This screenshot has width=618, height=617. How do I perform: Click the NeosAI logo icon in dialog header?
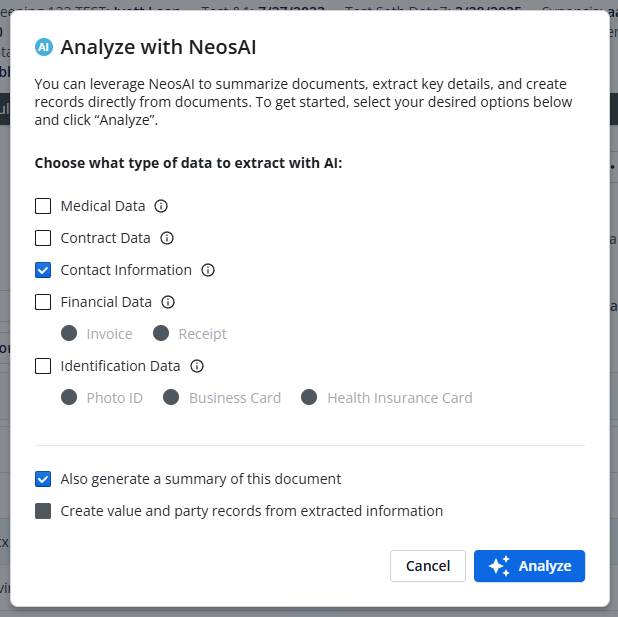(x=43, y=47)
